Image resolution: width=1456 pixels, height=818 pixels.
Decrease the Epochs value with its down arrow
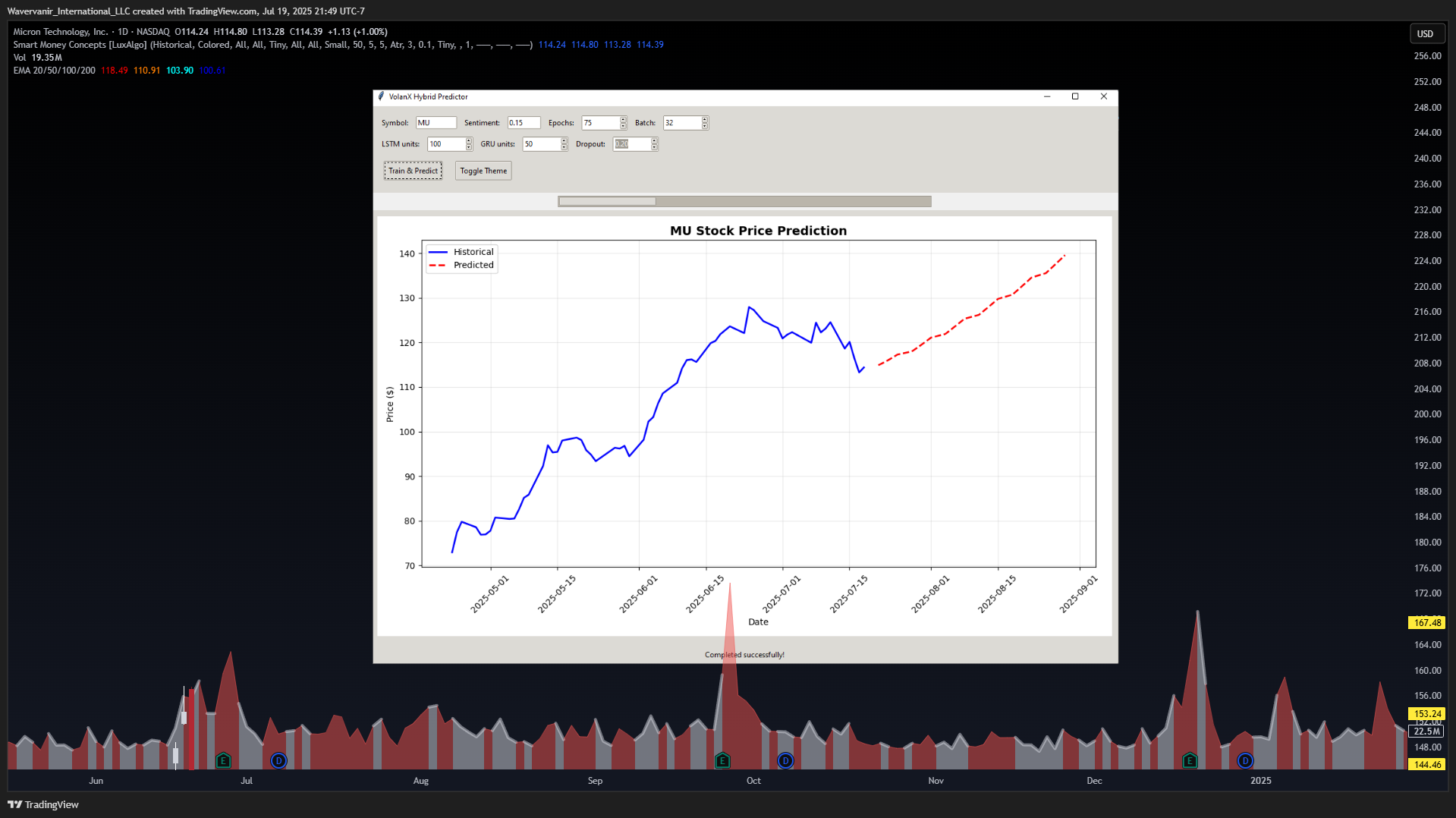point(623,126)
